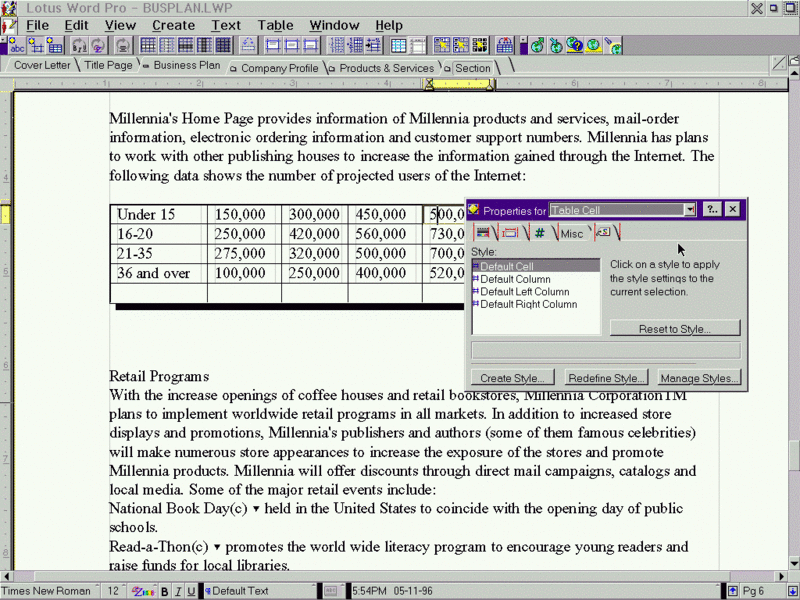
Task: Open the Properties for Table Cell dropdown
Action: [690, 210]
